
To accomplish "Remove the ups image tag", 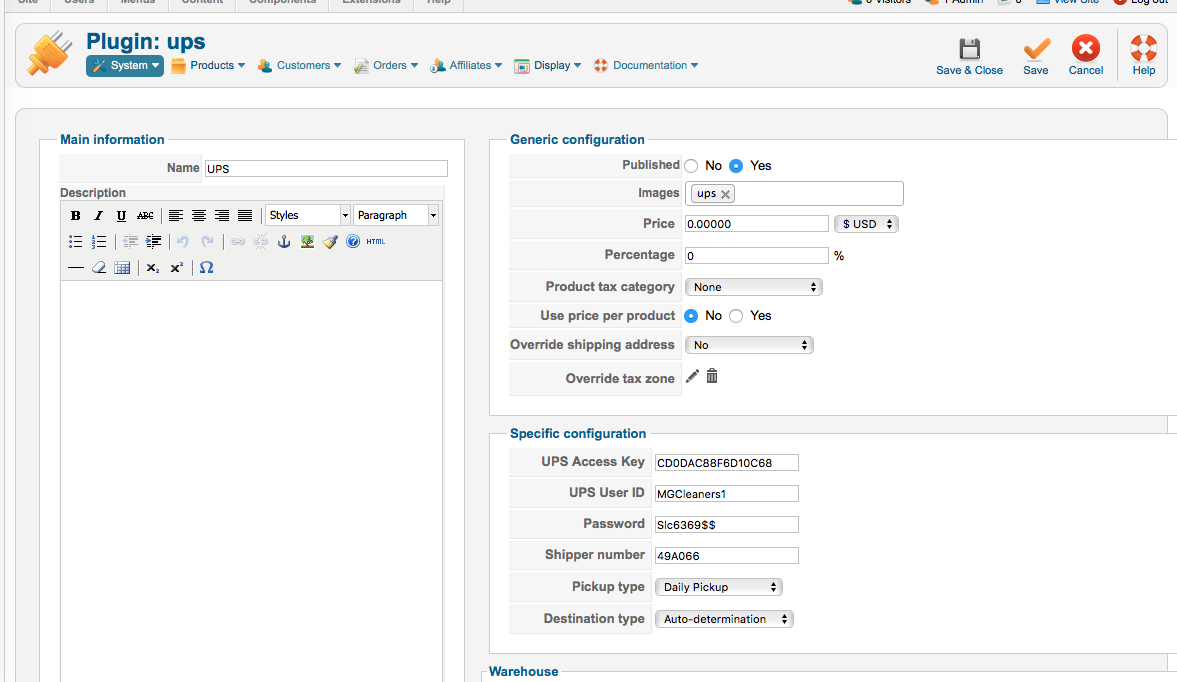I will click(725, 194).
